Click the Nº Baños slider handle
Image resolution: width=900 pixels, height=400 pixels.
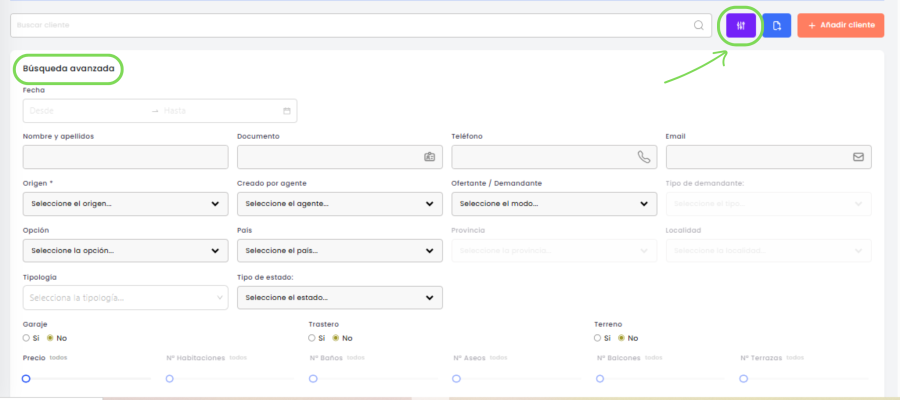(313, 379)
